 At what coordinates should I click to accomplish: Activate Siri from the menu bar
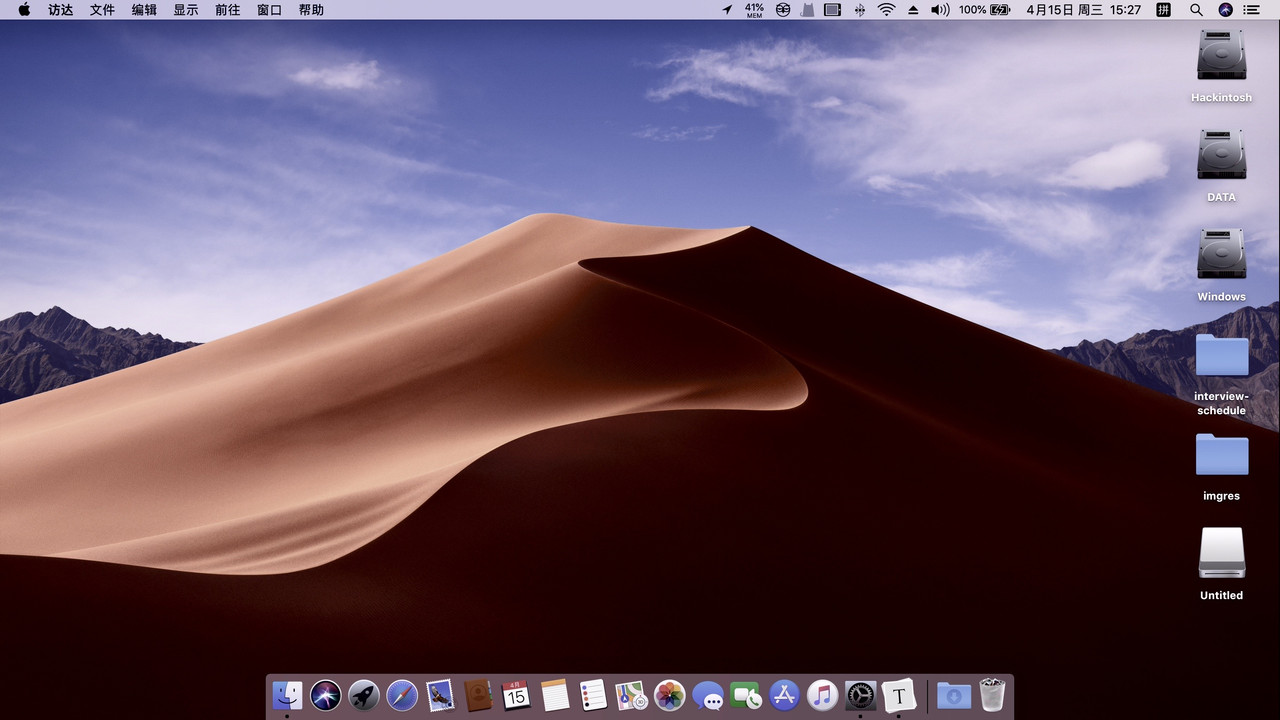click(1225, 10)
